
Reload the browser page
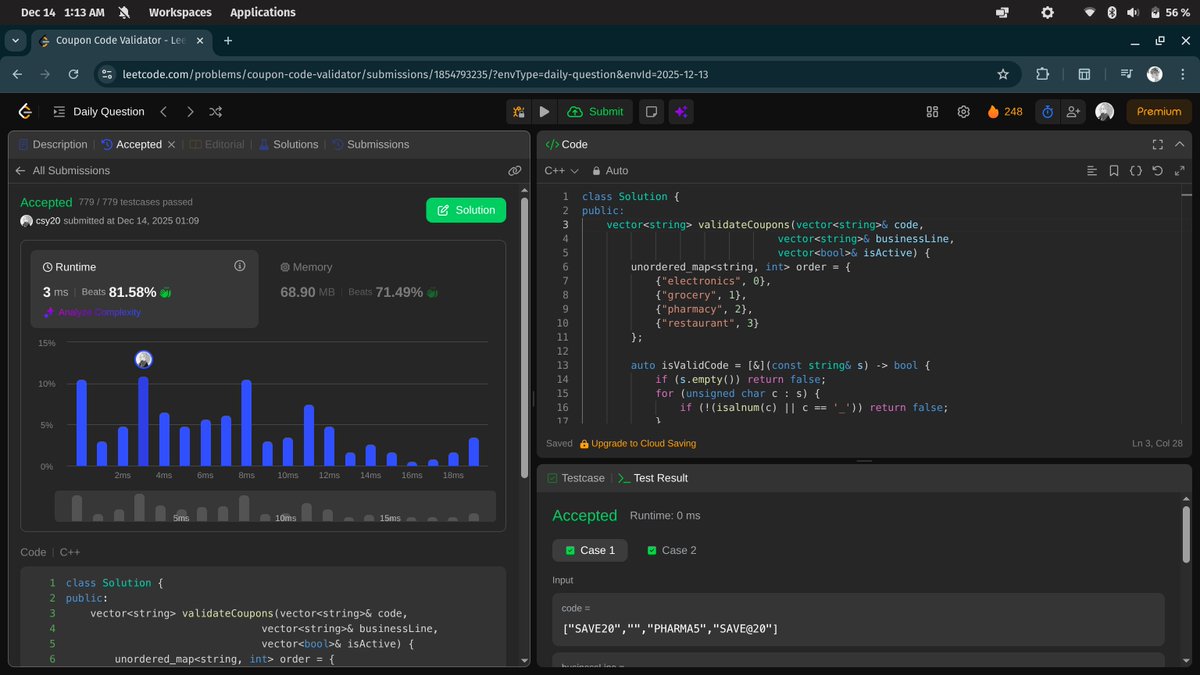coord(73,74)
